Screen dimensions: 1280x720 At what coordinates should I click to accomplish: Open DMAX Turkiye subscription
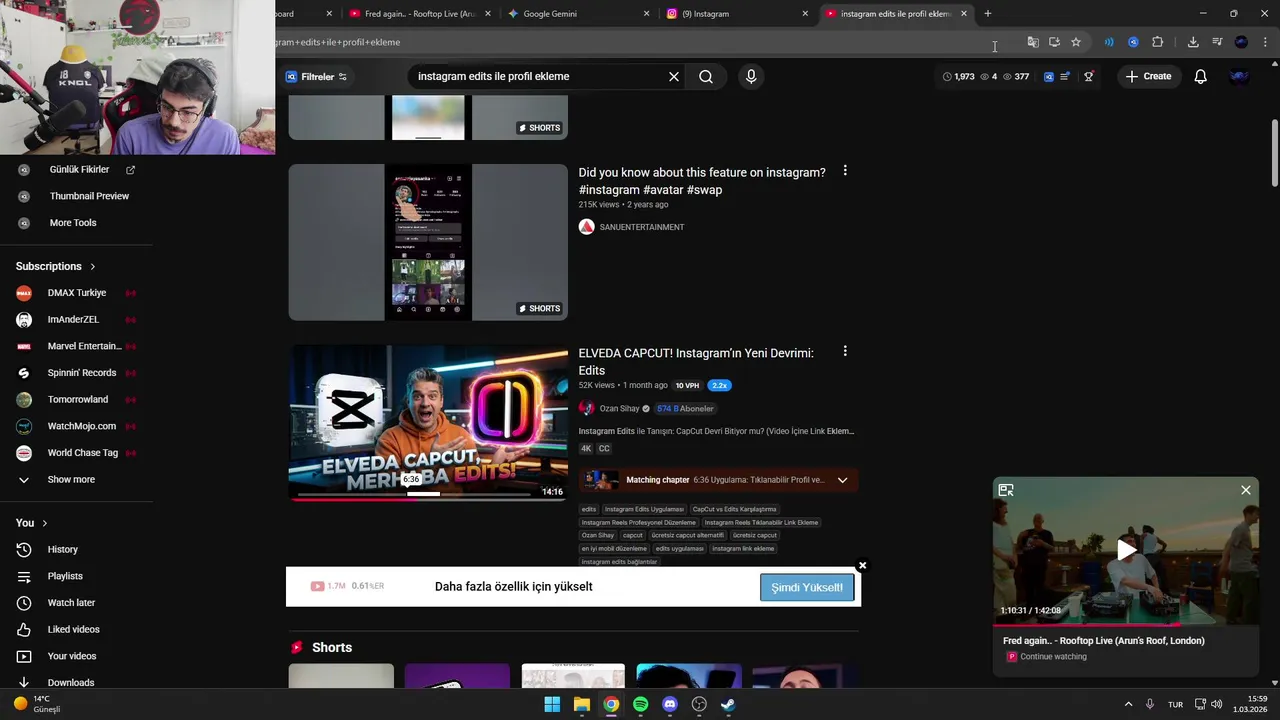(76, 293)
